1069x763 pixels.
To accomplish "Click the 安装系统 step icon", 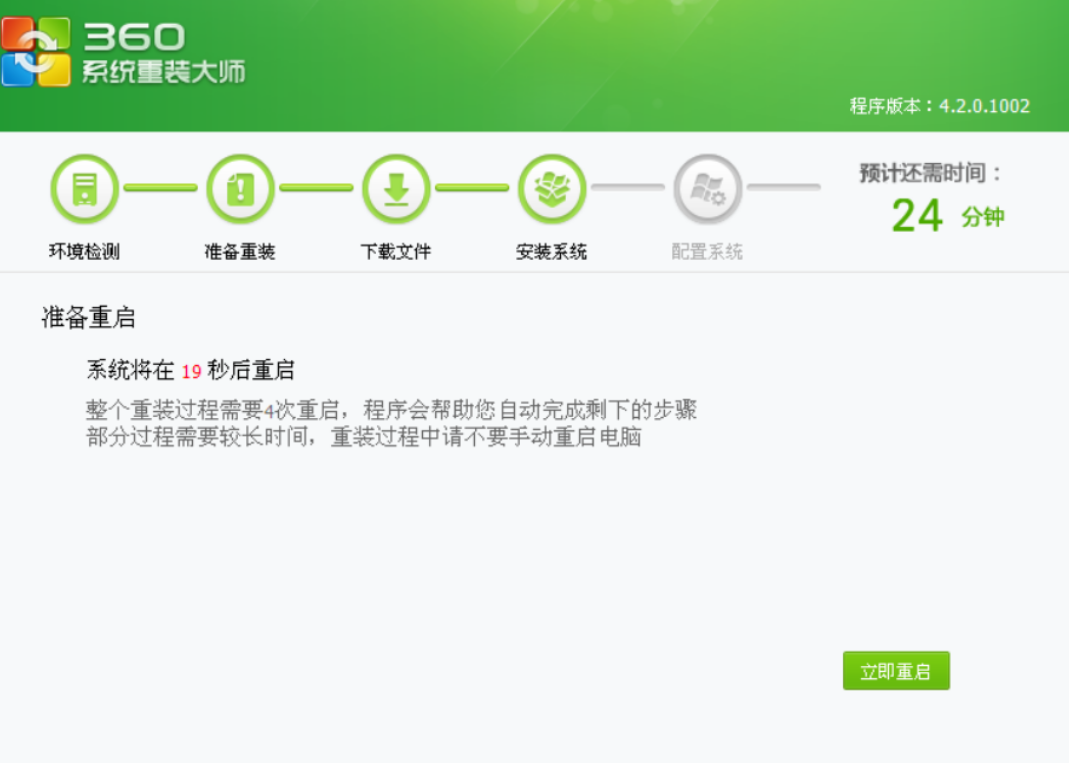I will tap(551, 189).
